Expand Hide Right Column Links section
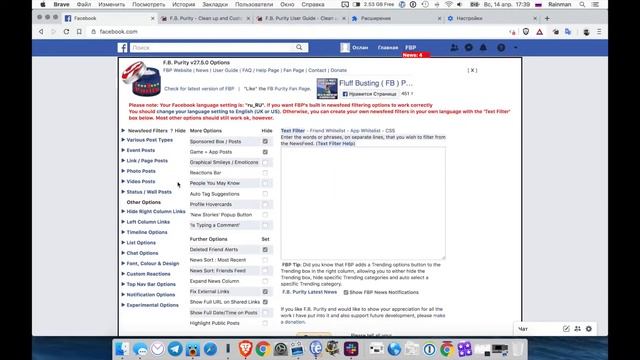Screen dimensions: 640x360 pyautogui.click(x=153, y=211)
